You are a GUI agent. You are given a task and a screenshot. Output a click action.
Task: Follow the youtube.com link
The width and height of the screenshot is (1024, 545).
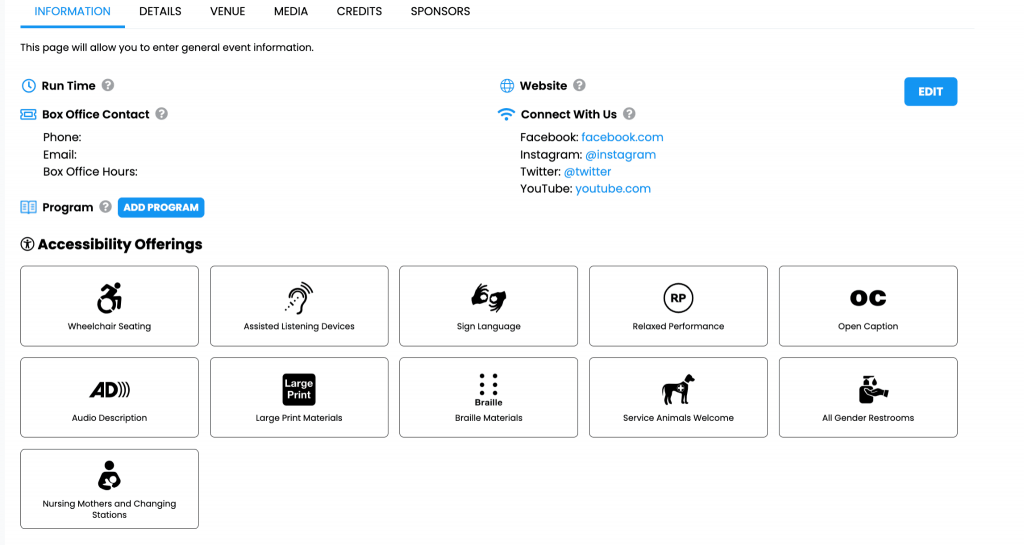click(613, 188)
